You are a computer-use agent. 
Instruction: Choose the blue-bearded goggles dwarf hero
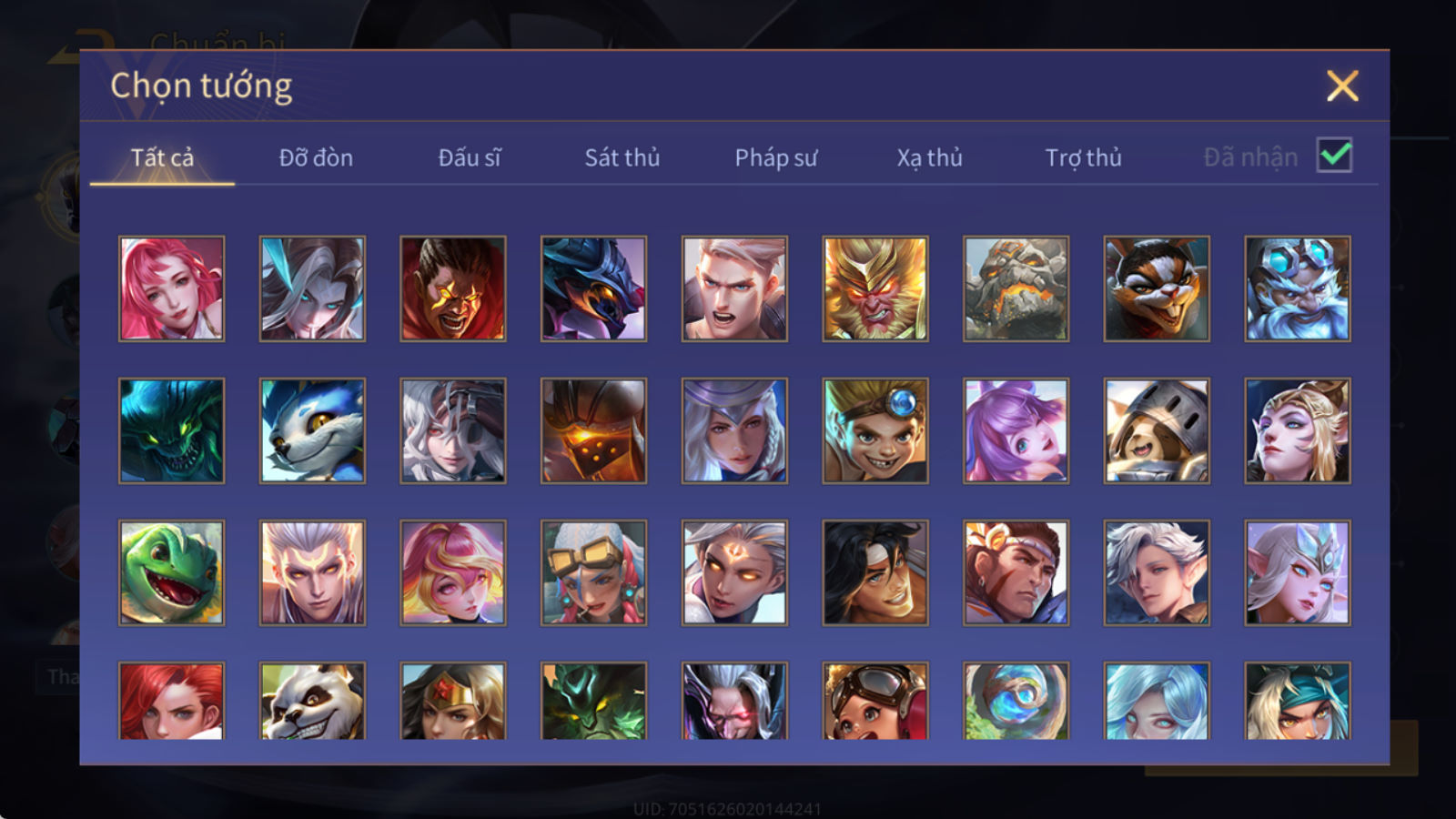(x=1298, y=288)
